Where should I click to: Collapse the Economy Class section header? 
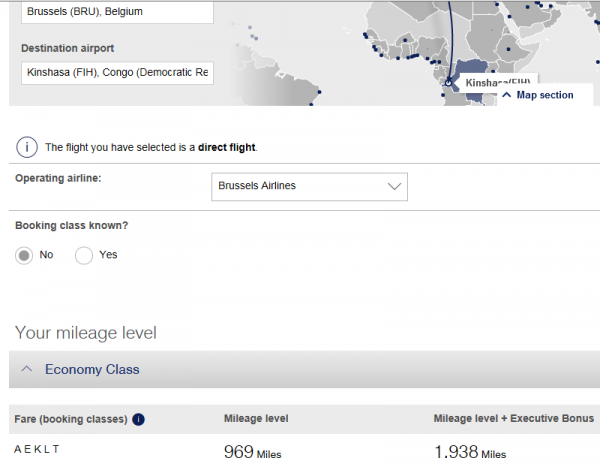tap(305, 370)
